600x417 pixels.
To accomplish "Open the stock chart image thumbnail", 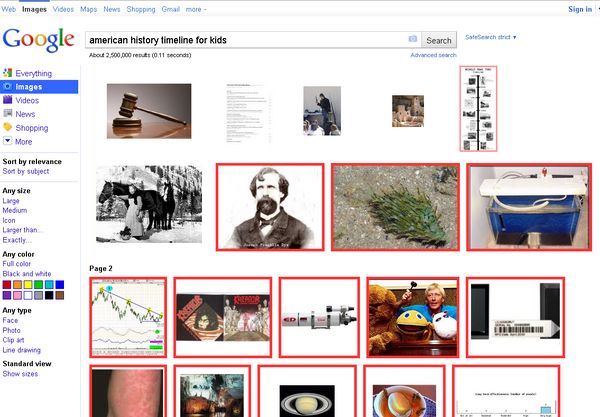I will (128, 318).
